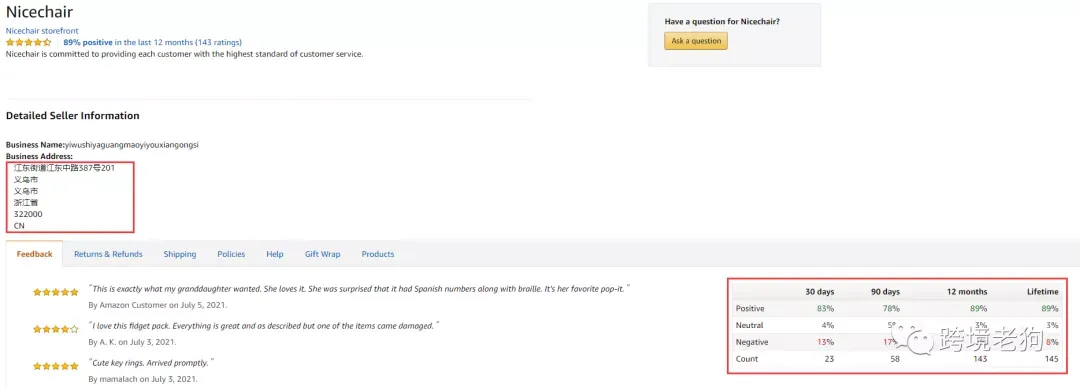The image size is (1080, 387).
Task: Open the Nicechair storefront link
Action: point(42,31)
